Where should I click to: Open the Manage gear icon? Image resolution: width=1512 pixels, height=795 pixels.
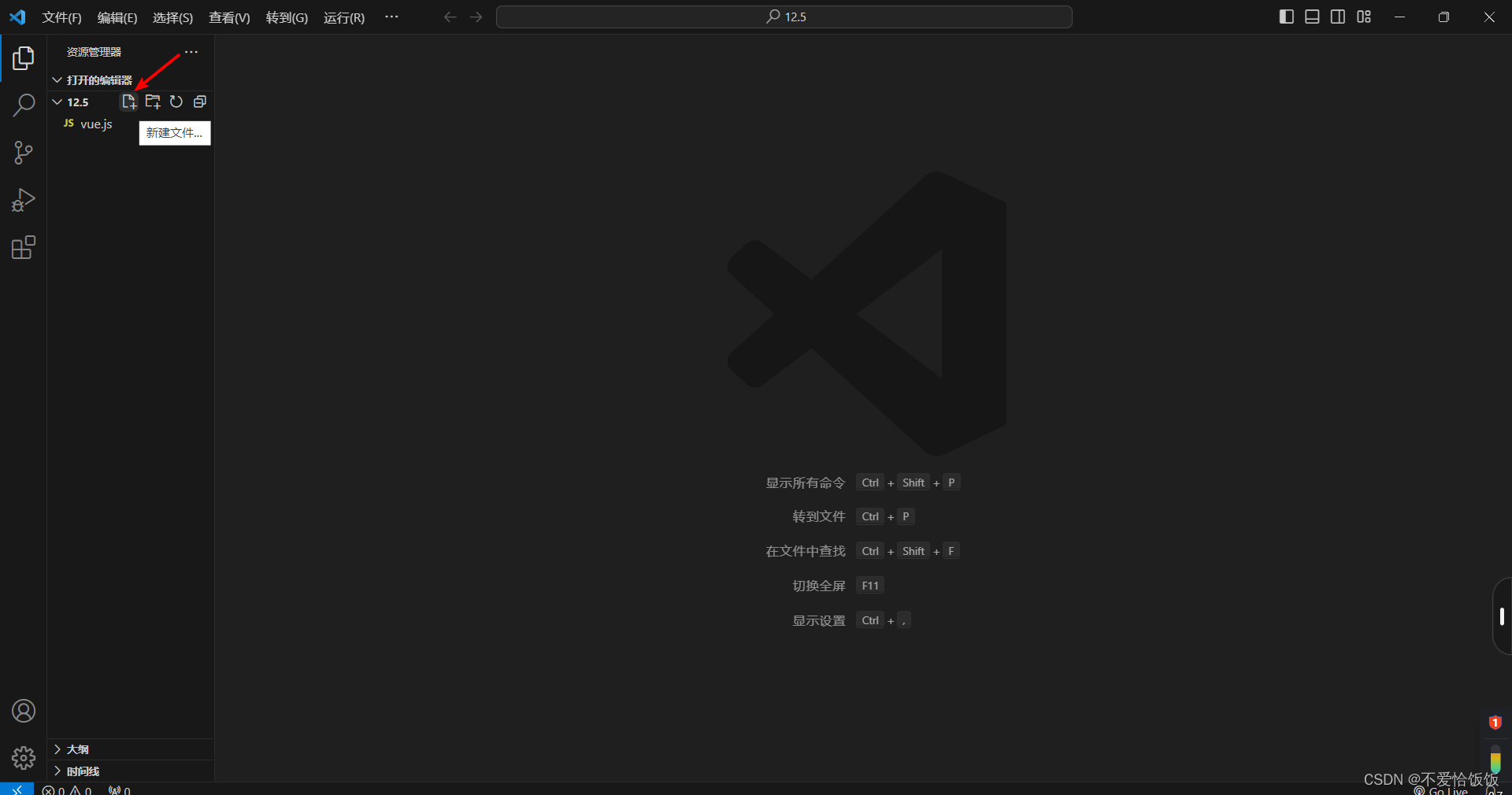pyautogui.click(x=24, y=758)
